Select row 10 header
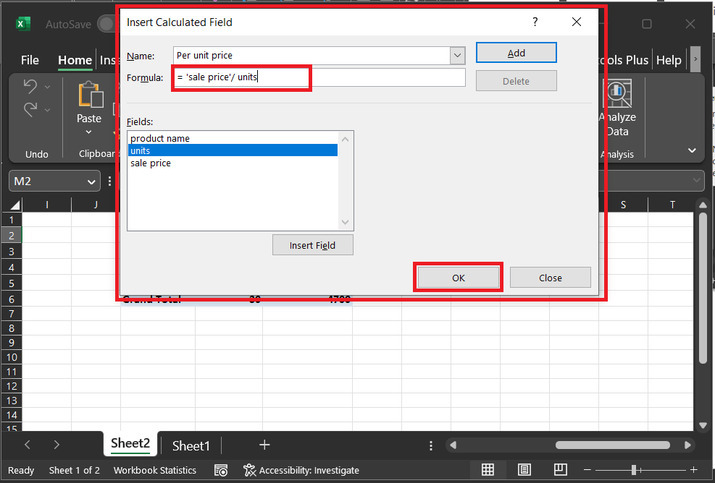 tap(11, 357)
